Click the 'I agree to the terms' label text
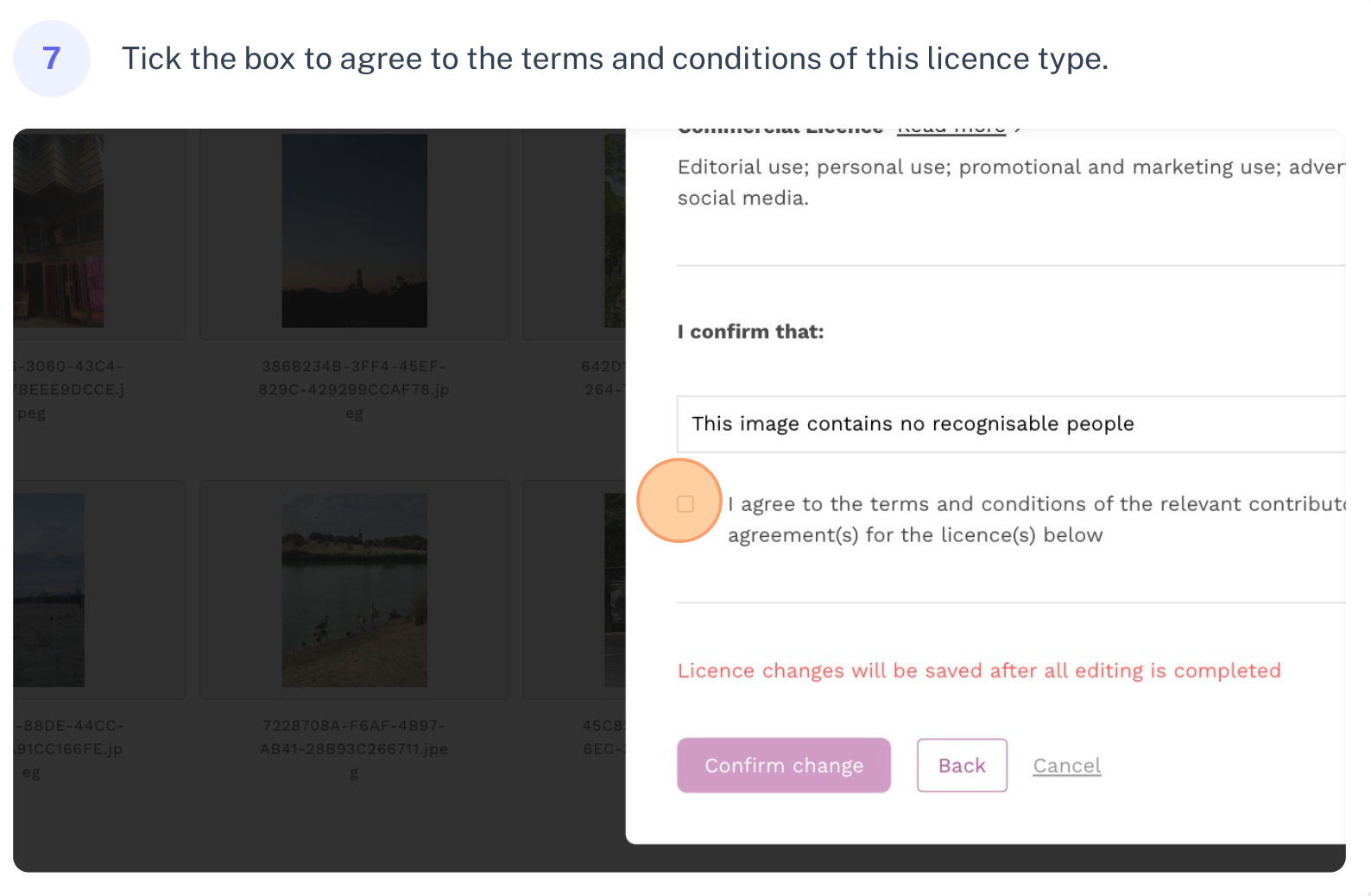1371x896 pixels. pyautogui.click(x=1036, y=520)
